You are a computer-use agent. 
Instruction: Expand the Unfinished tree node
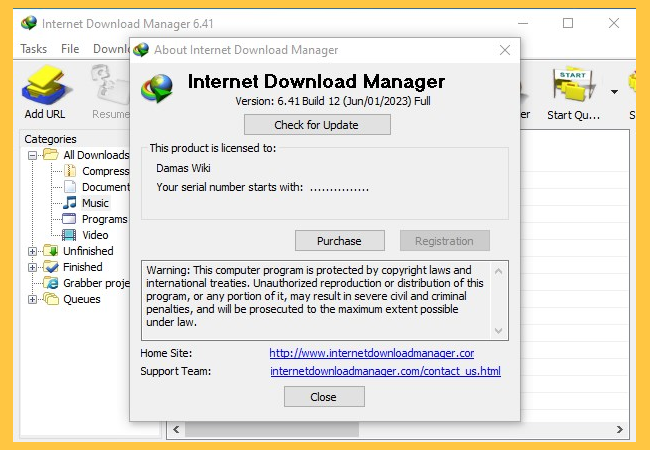click(x=32, y=251)
